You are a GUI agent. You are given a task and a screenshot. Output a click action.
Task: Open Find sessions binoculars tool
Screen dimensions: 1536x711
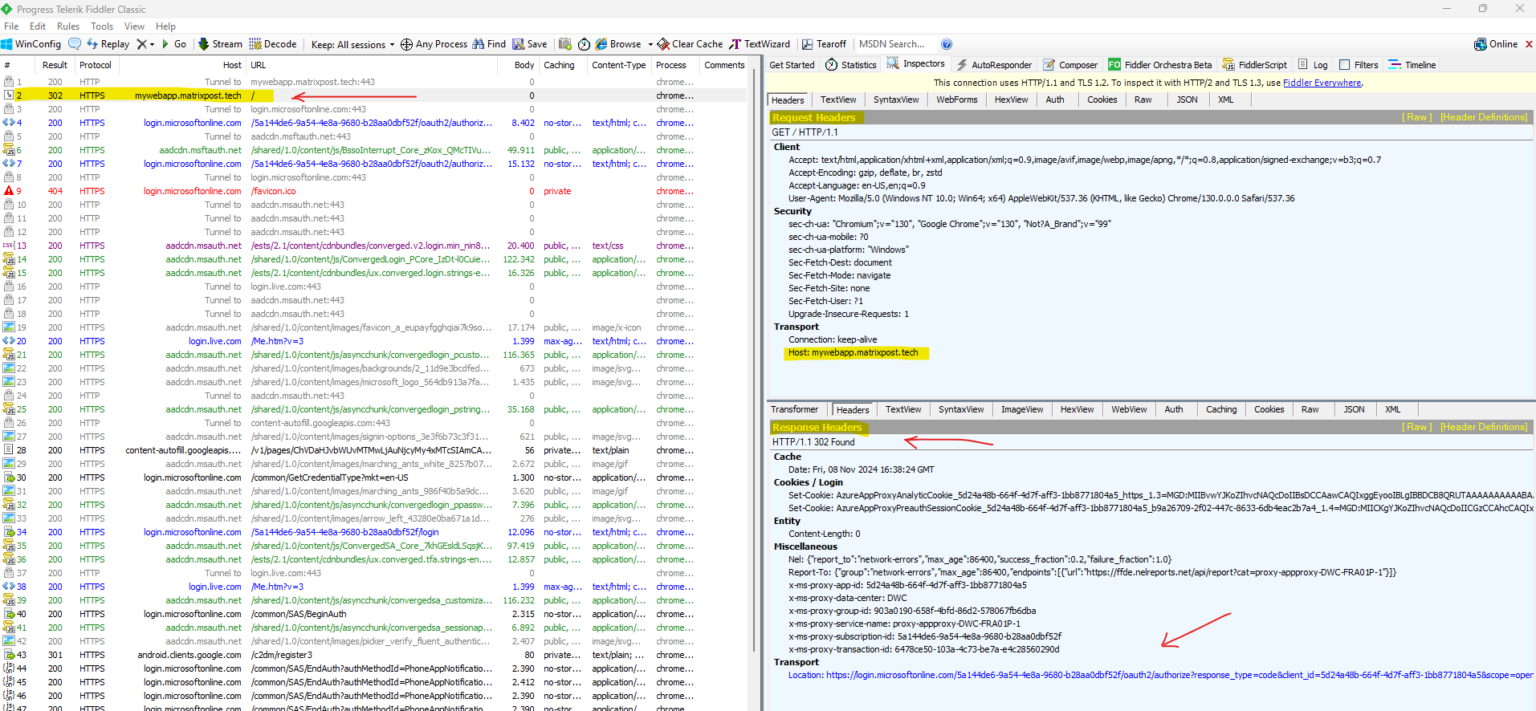pyautogui.click(x=489, y=44)
